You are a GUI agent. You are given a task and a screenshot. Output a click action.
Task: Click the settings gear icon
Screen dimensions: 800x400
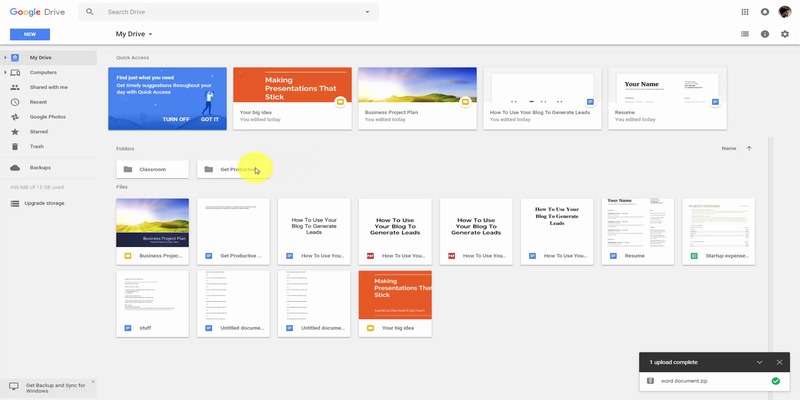click(x=785, y=34)
